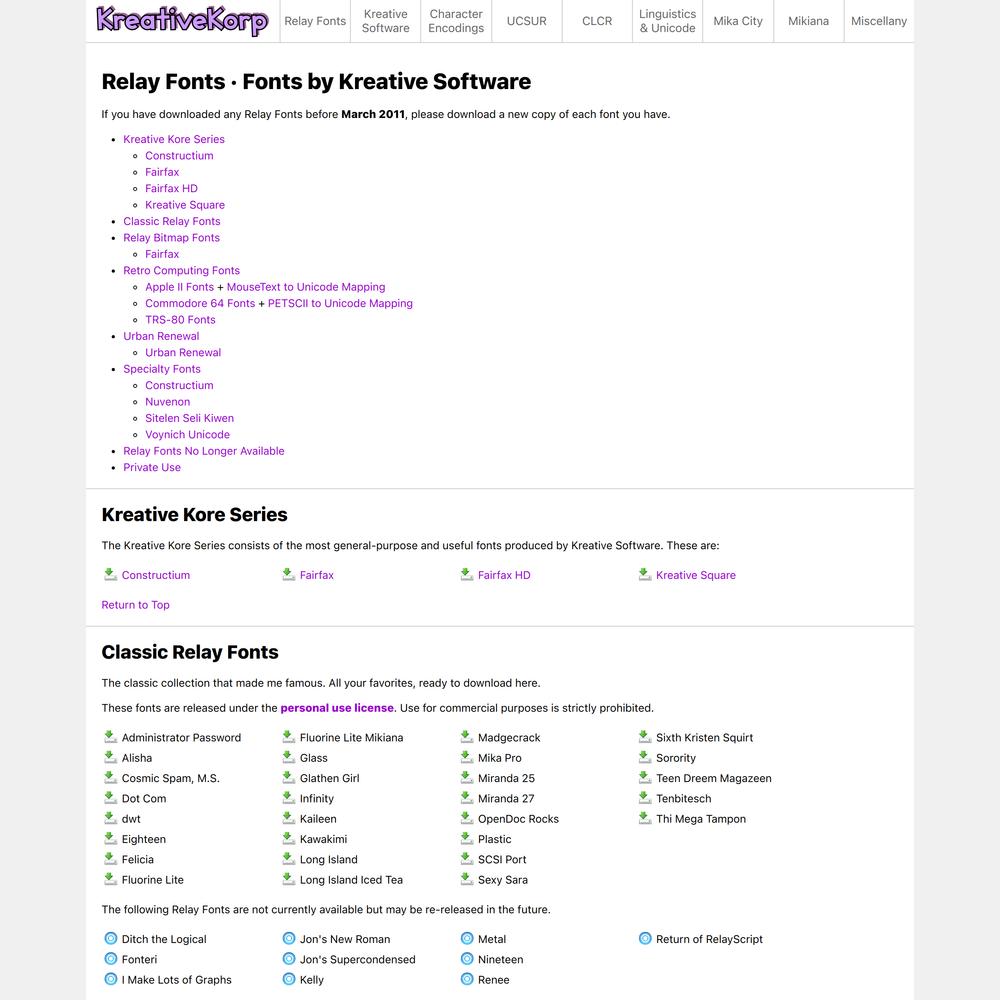Open the Relay Fonts navigation tab
Viewport: 1000px width, 1000px height.
(315, 21)
